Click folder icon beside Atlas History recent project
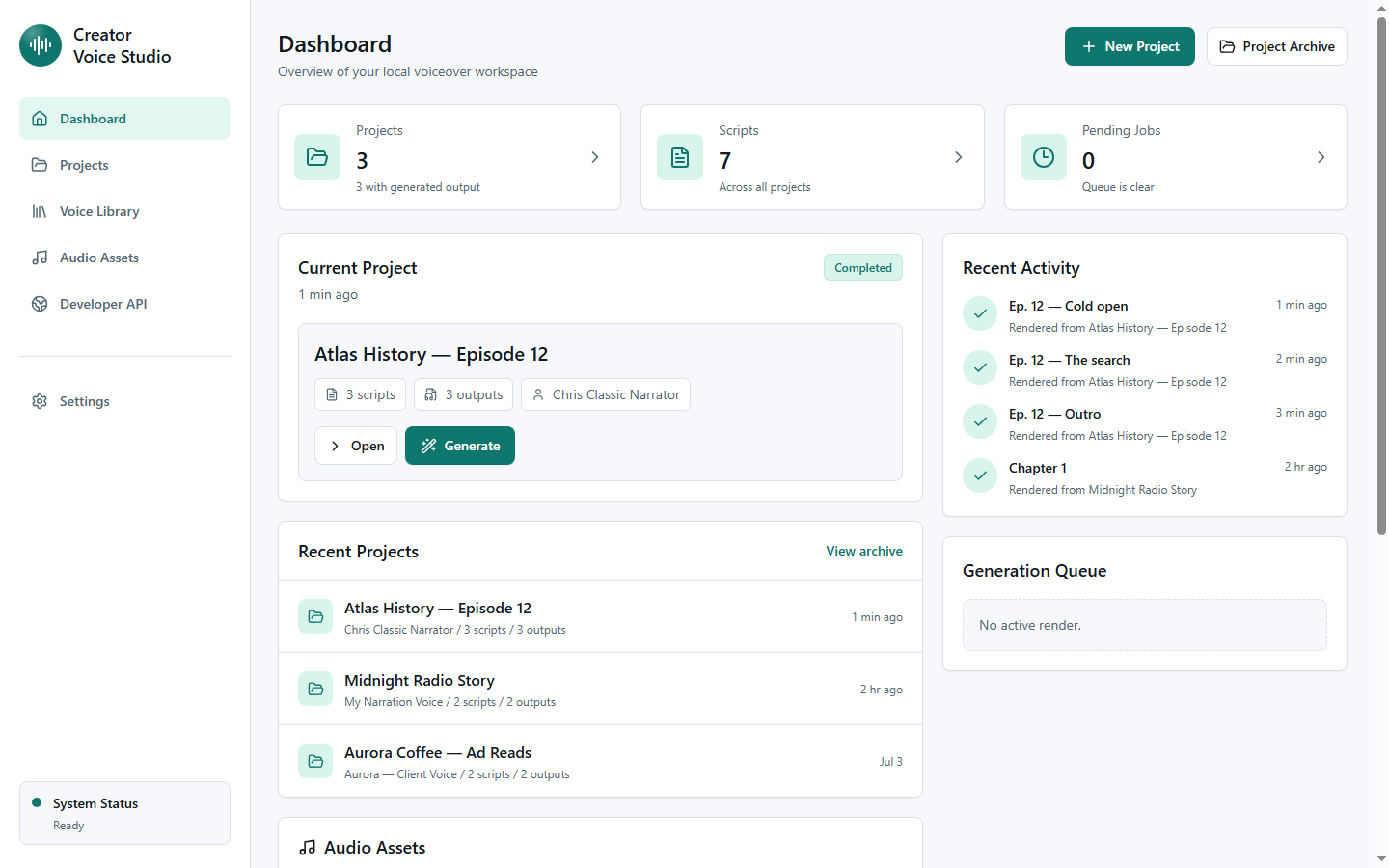Image resolution: width=1389 pixels, height=868 pixels. 315,616
